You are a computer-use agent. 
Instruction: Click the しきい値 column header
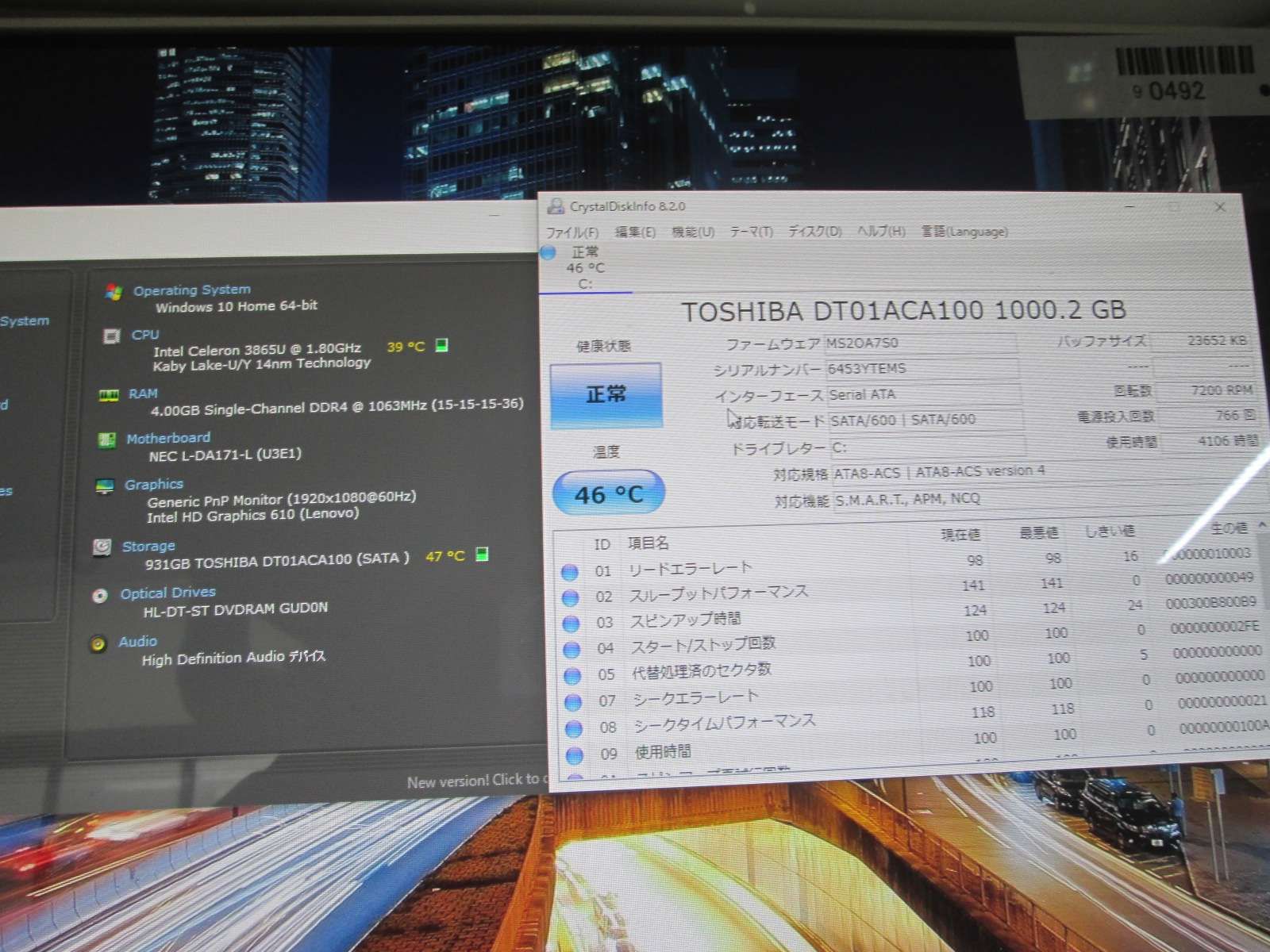[x=1110, y=531]
